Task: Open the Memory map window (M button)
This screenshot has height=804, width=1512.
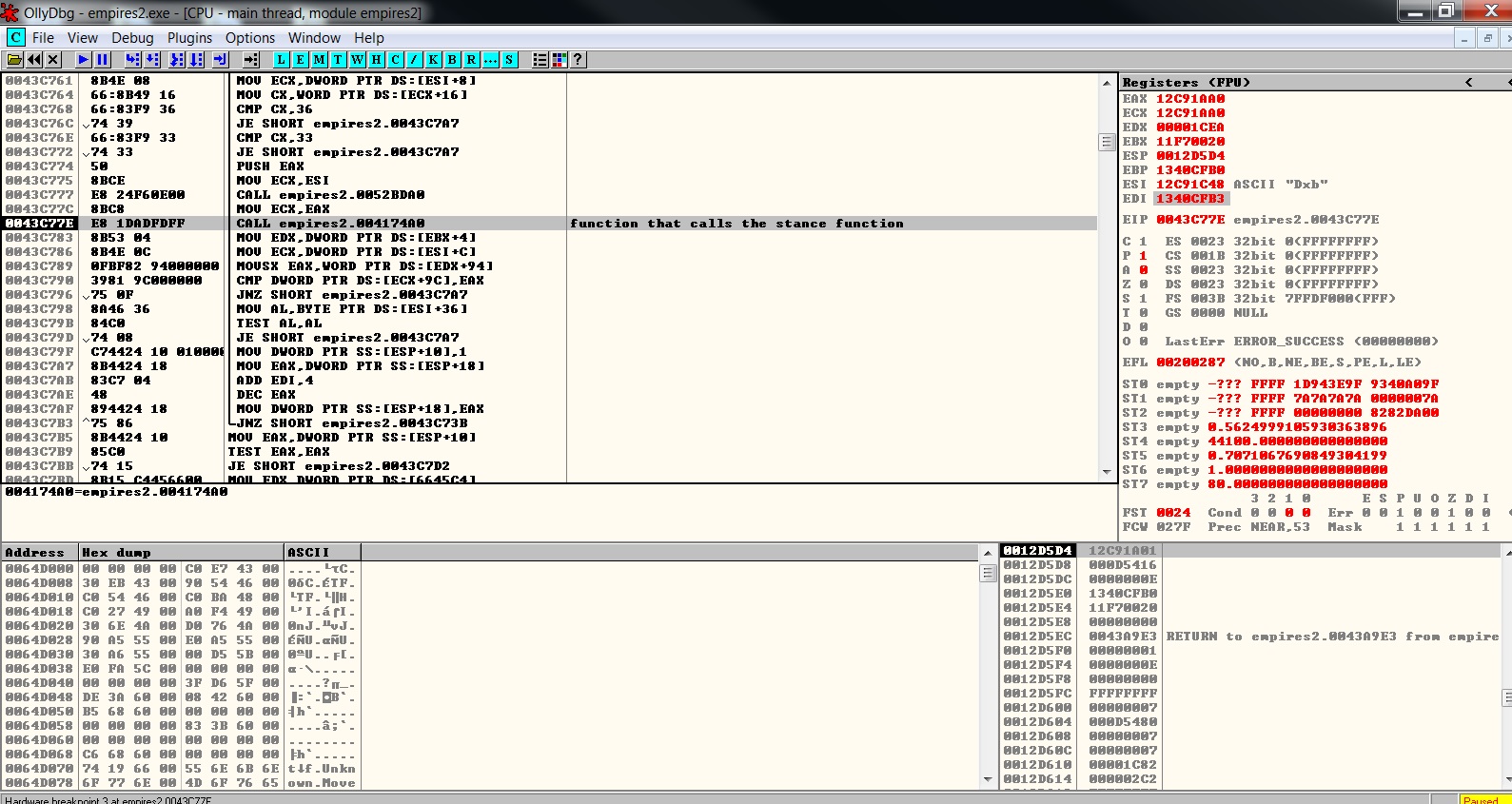Action: [319, 60]
